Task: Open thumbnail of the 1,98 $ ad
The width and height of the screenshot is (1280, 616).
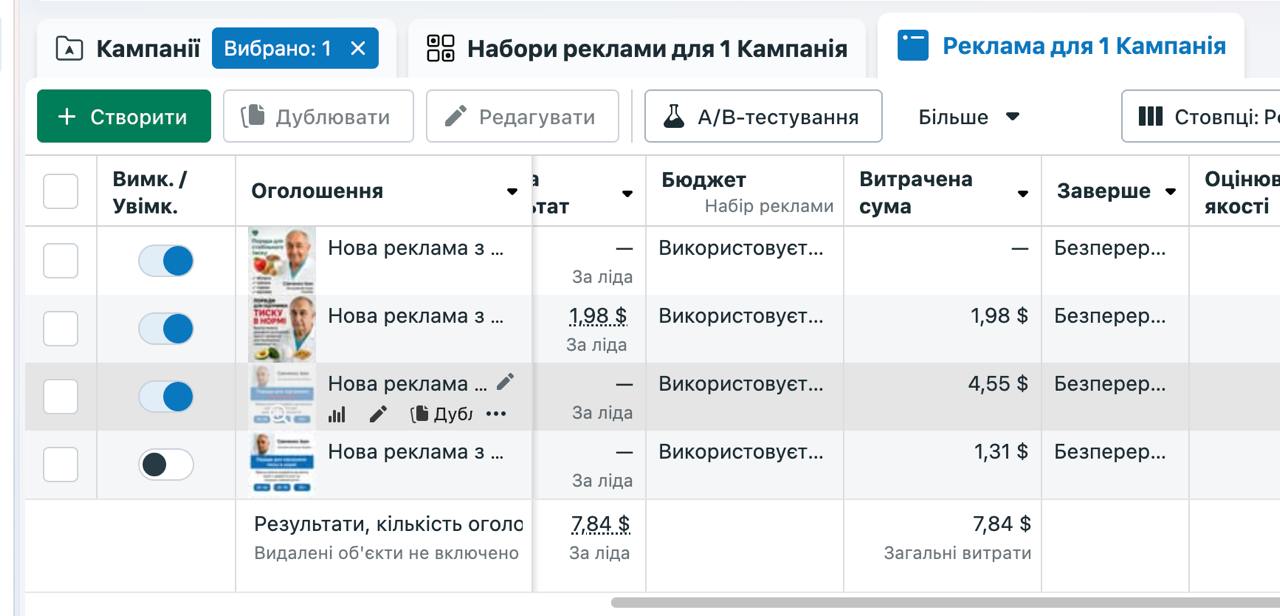Action: 282,328
